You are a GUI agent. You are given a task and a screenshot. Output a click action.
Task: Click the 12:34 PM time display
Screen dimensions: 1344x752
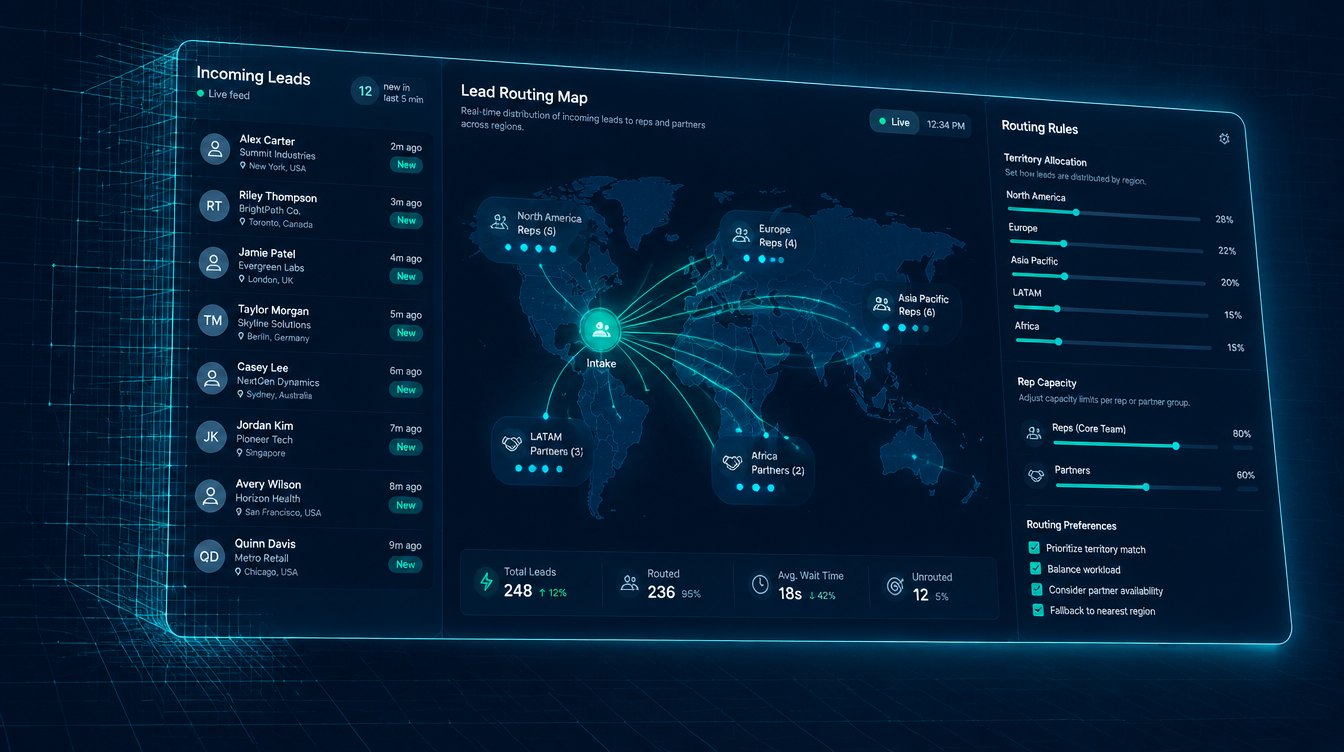pyautogui.click(x=945, y=125)
